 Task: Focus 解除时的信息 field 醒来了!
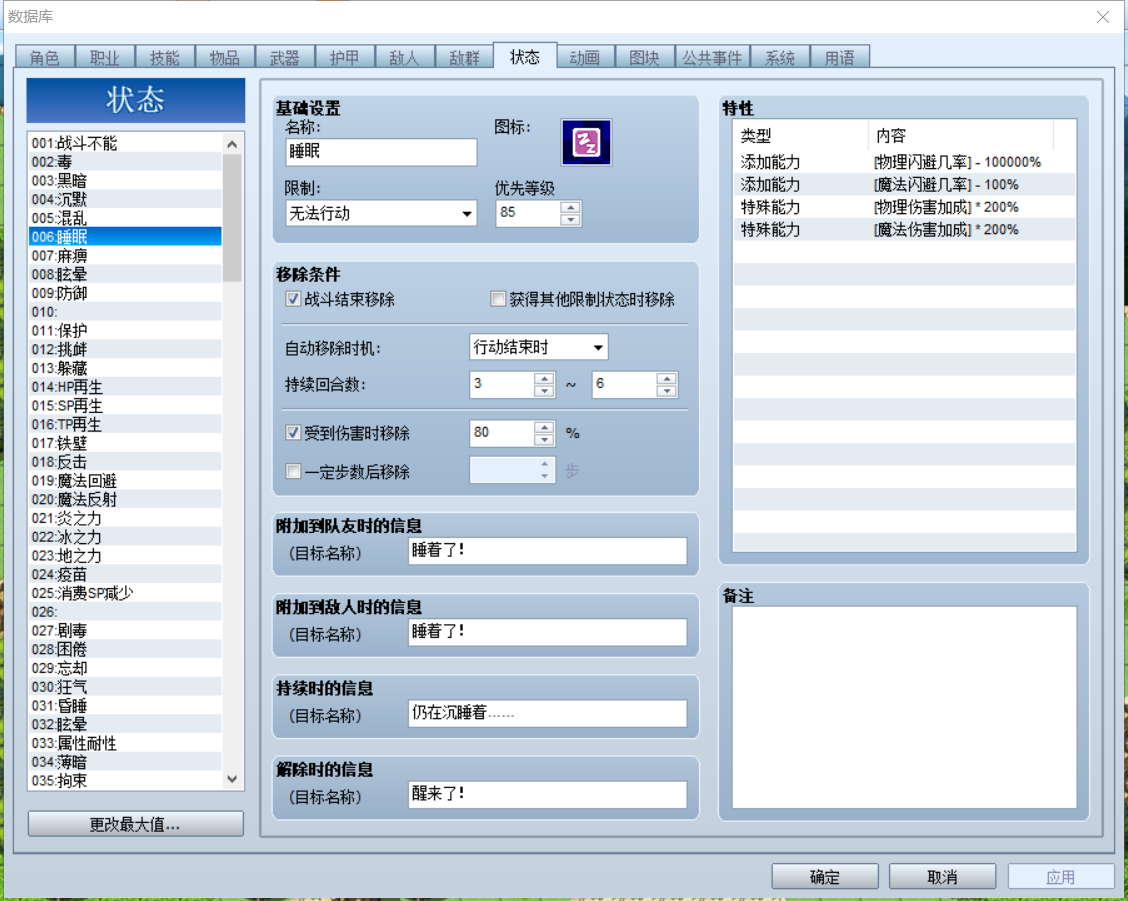pyautogui.click(x=547, y=795)
